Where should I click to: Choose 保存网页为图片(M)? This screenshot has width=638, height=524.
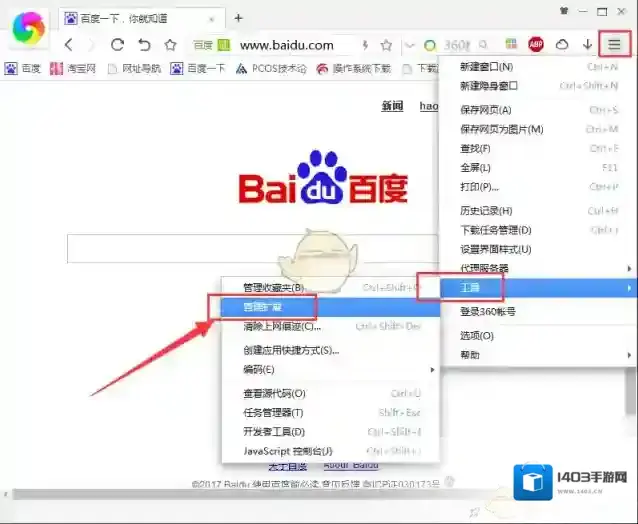(x=538, y=129)
